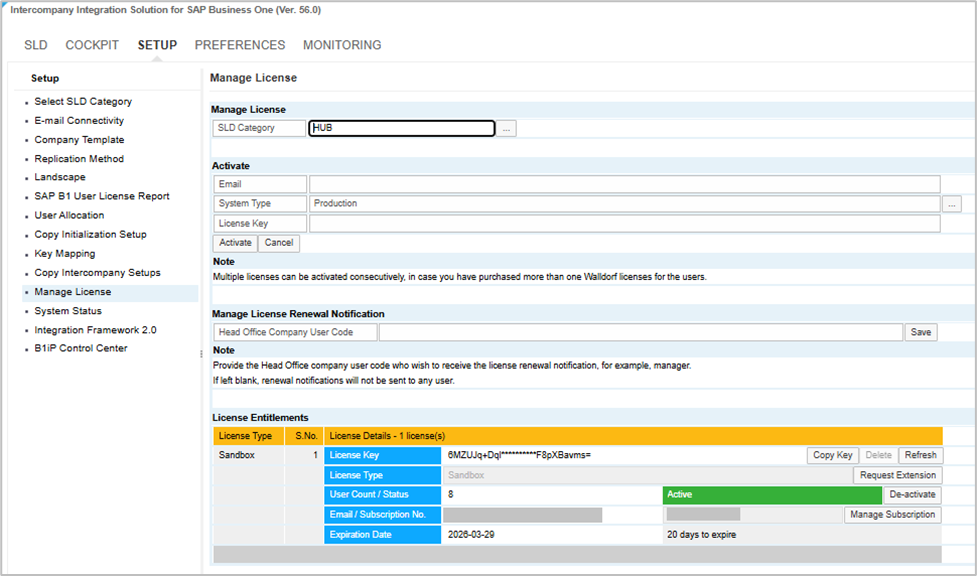Click Request Extension for the Sandbox license
This screenshot has height=576, width=977.
pyautogui.click(x=897, y=475)
